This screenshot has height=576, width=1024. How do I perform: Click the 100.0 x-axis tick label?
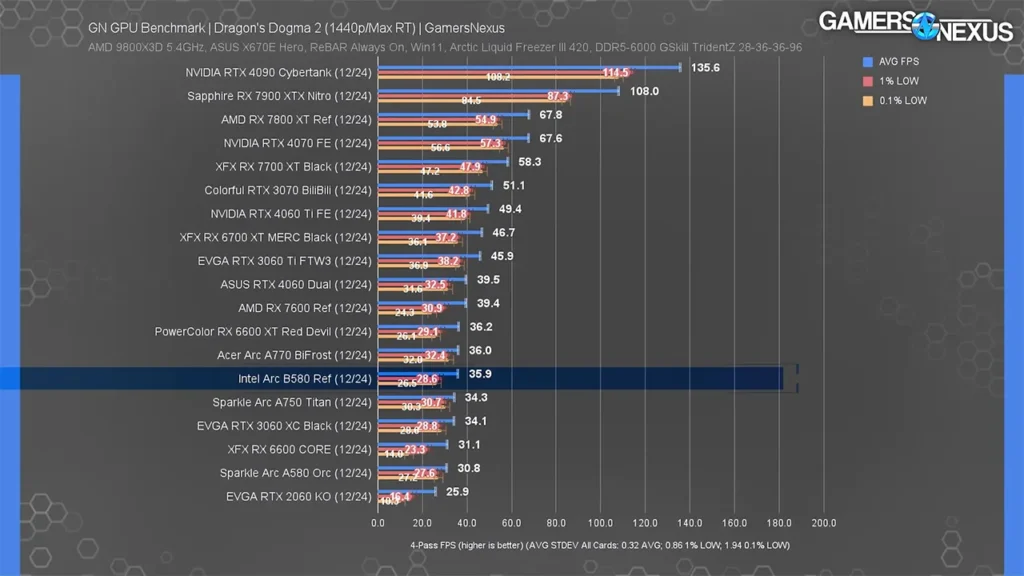coord(600,523)
